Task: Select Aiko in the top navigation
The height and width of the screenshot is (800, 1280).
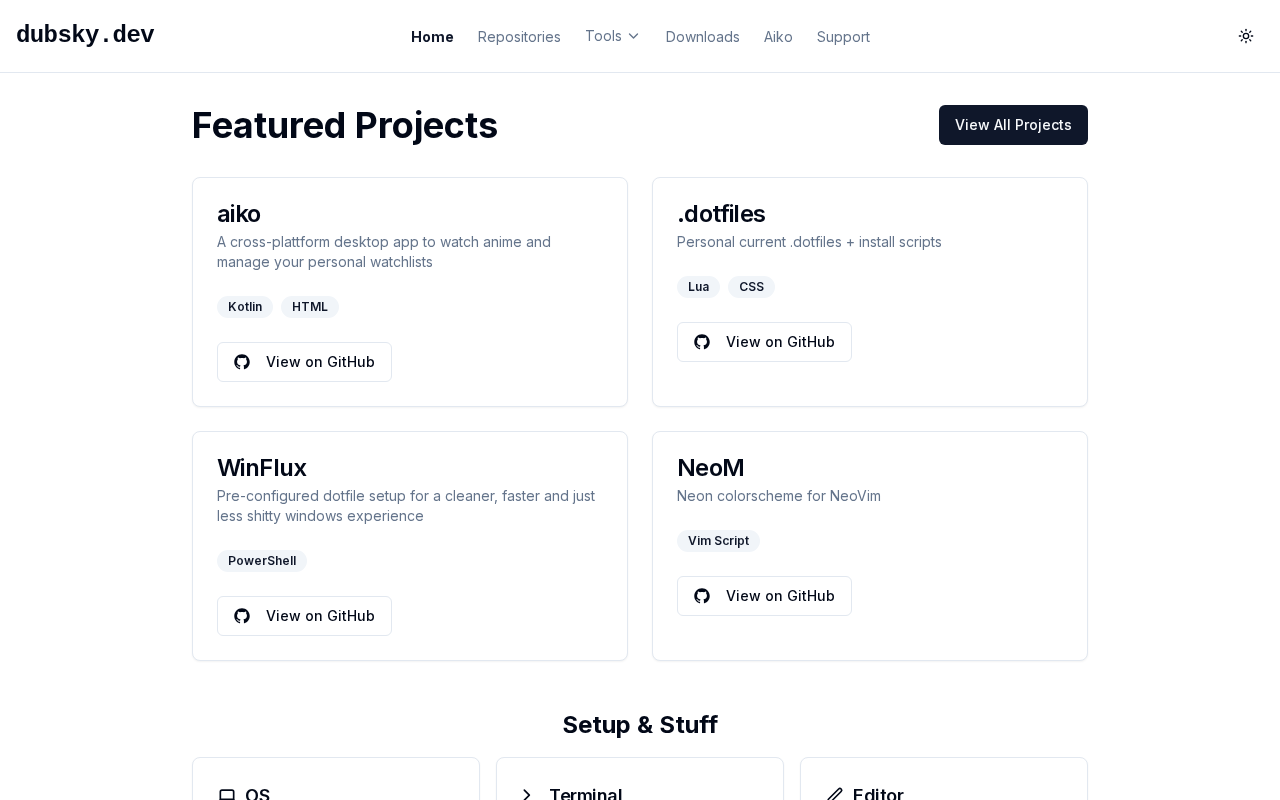Action: tap(778, 37)
